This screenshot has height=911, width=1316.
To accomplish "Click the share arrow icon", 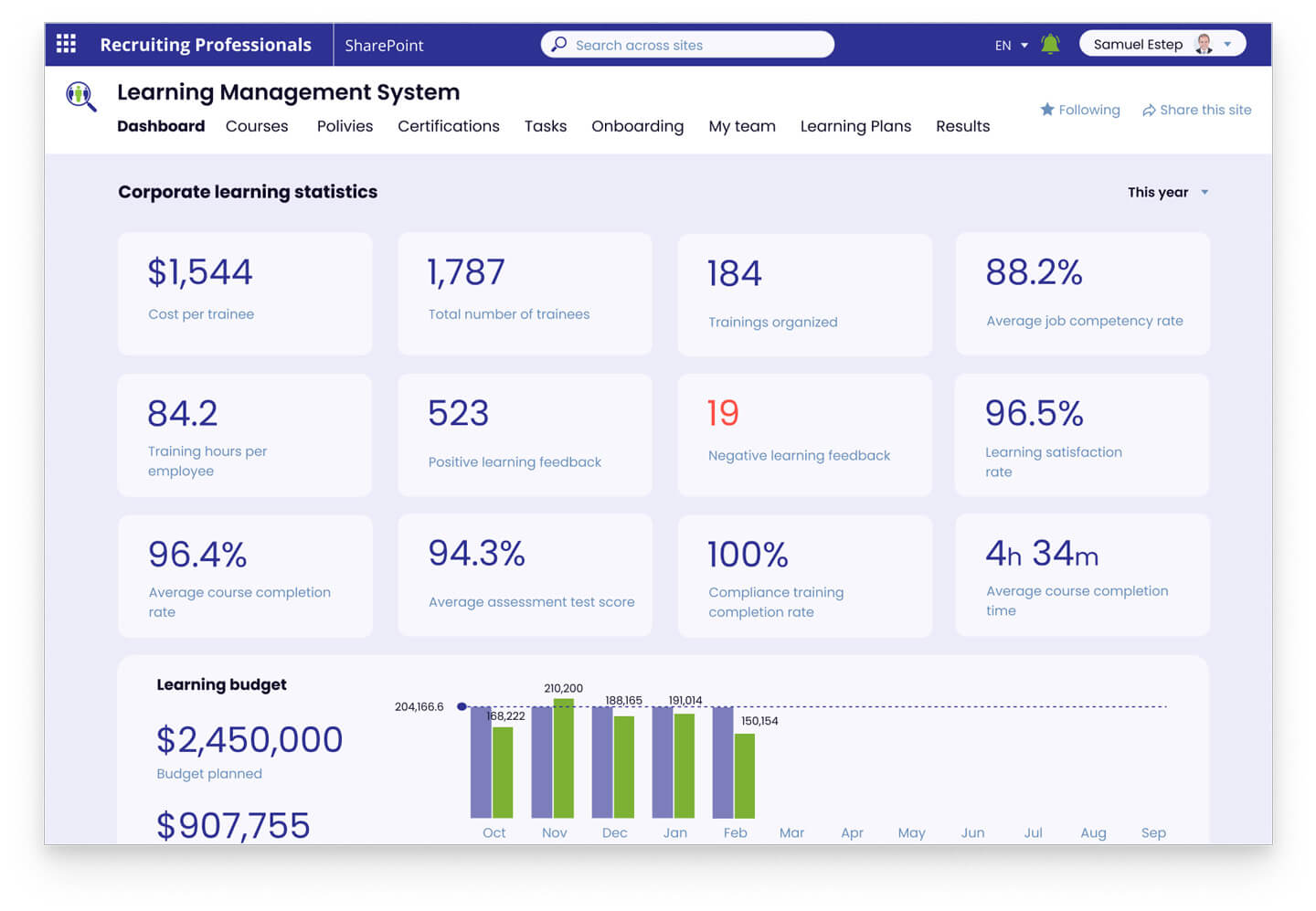I will 1149,111.
